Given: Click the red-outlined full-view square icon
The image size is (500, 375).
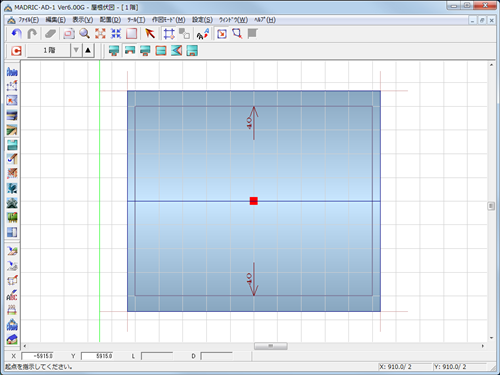Looking at the screenshot, I should pyautogui.click(x=132, y=34).
